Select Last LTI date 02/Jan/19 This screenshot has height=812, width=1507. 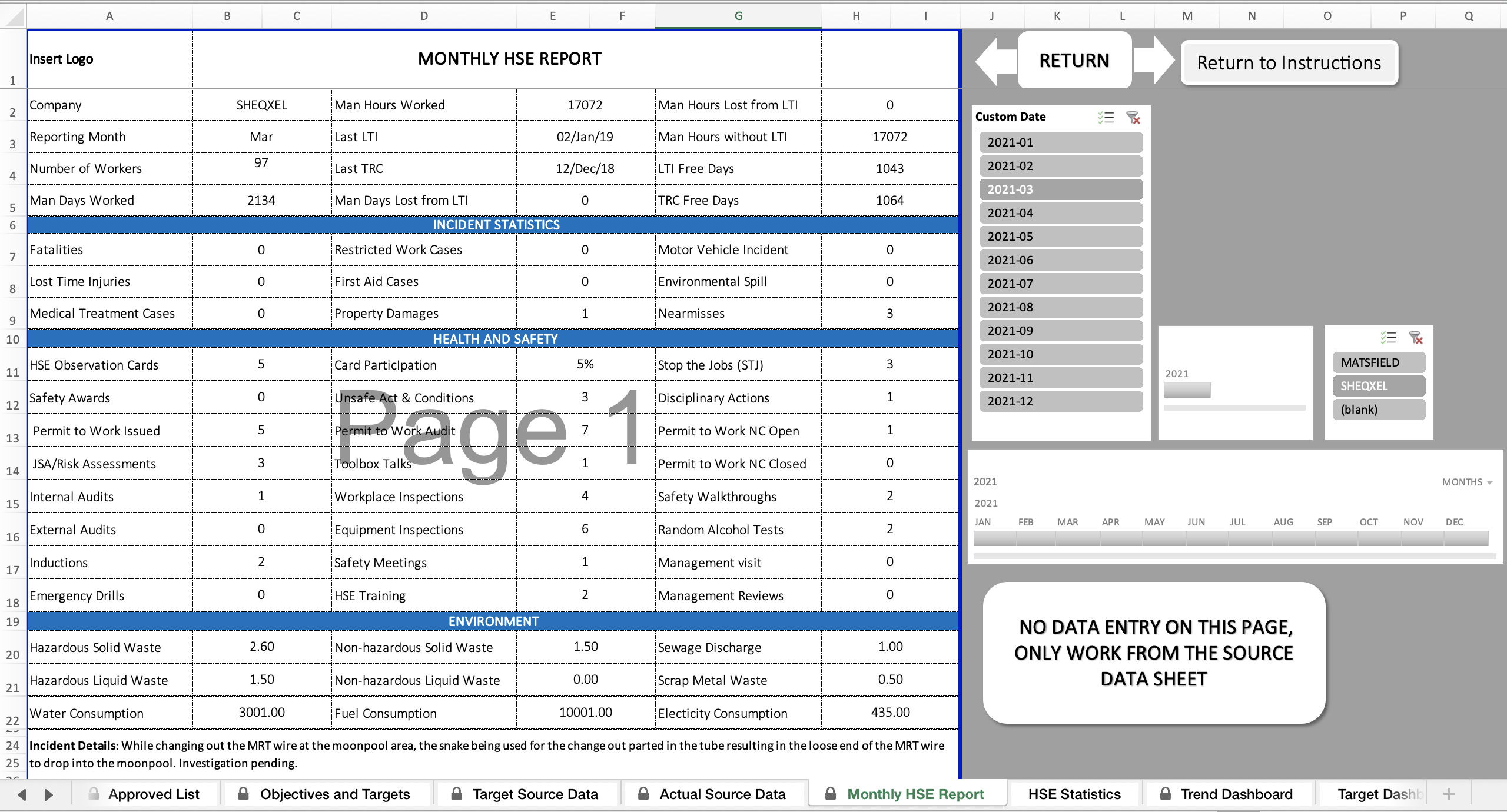pyautogui.click(x=585, y=137)
